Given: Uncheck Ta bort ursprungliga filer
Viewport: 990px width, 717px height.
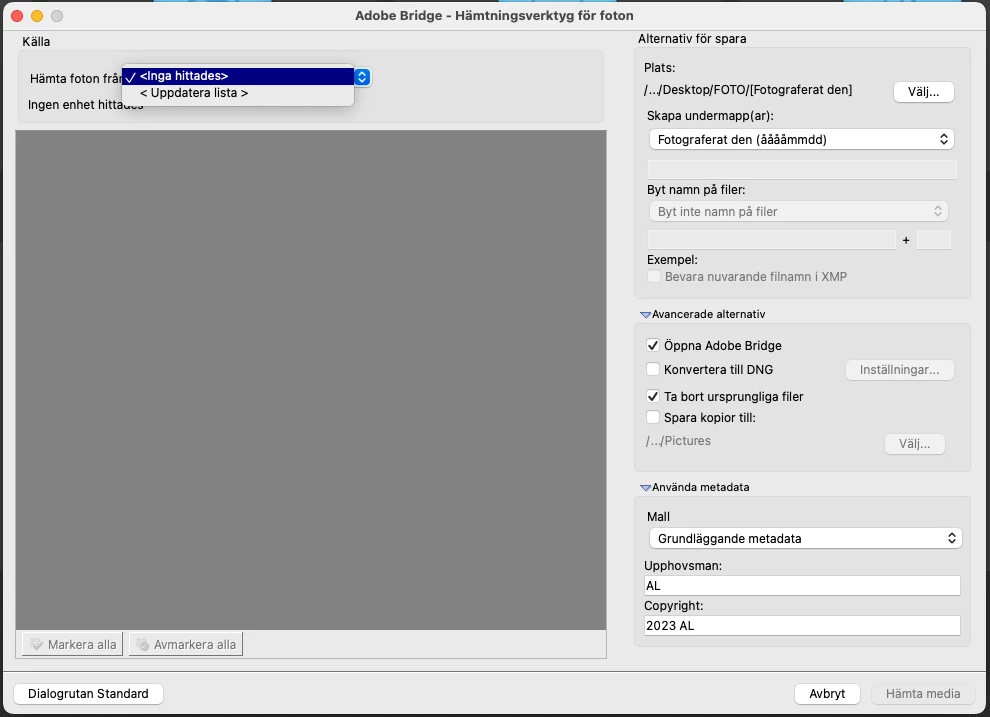Looking at the screenshot, I should coord(653,396).
